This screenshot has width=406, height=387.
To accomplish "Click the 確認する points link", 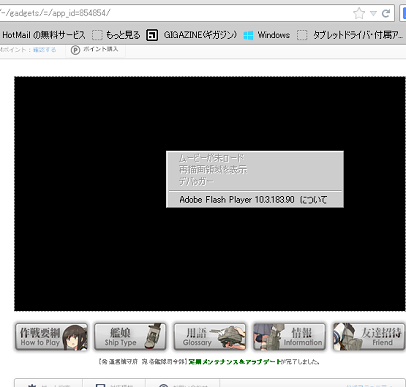I will click(44, 50).
